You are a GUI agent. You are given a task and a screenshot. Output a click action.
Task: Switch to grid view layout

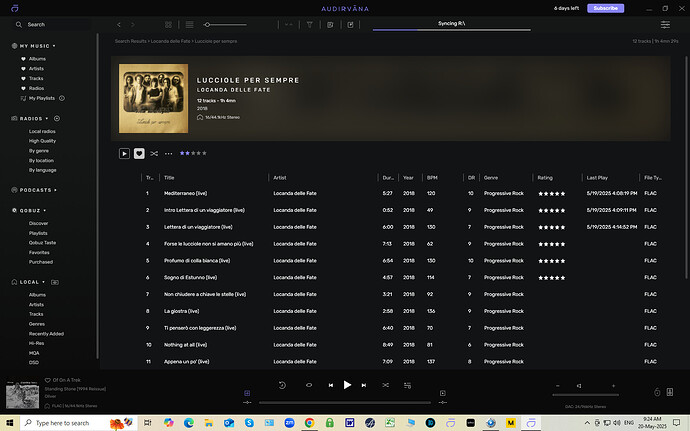click(168, 25)
